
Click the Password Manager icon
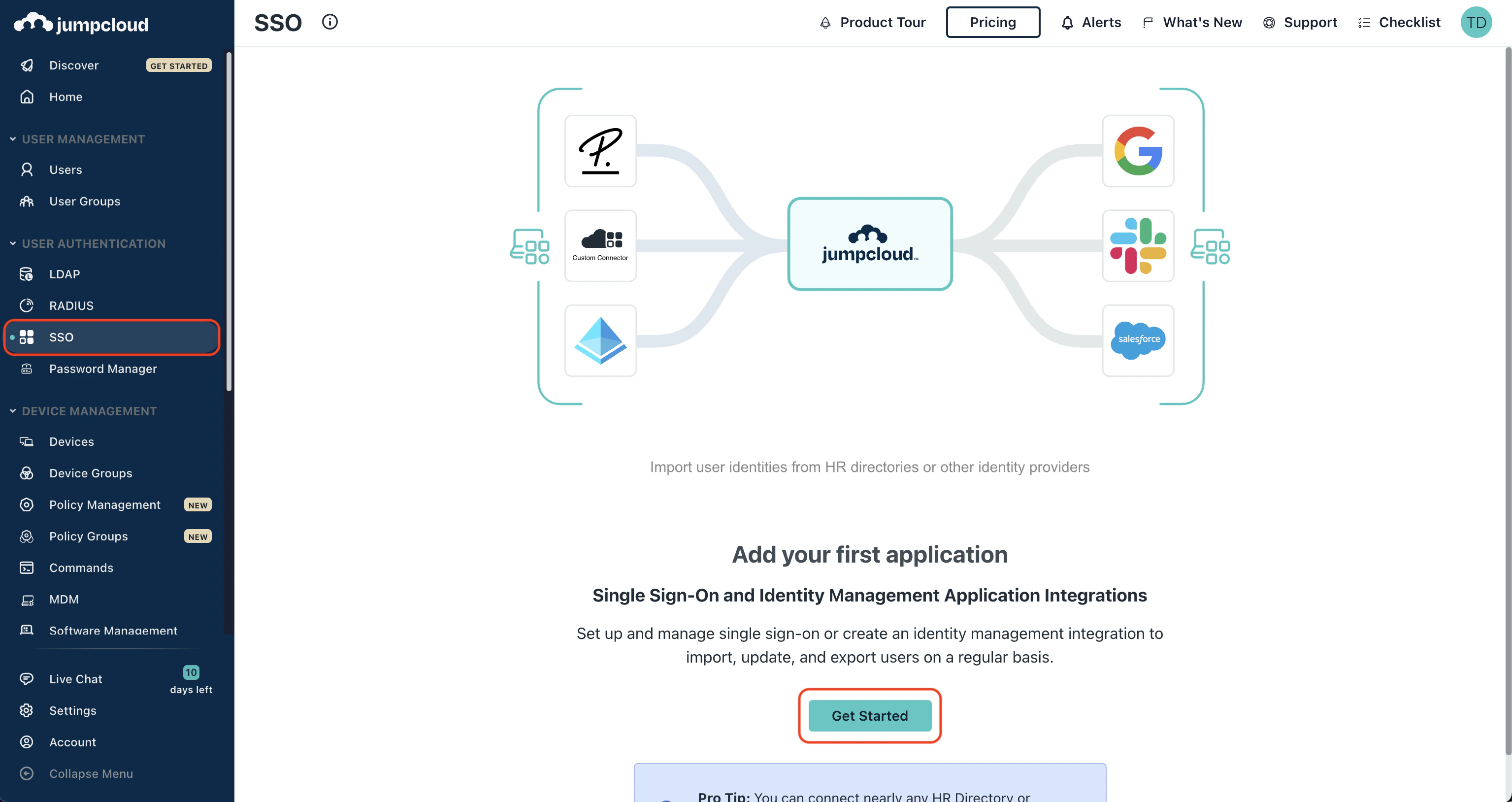(27, 368)
